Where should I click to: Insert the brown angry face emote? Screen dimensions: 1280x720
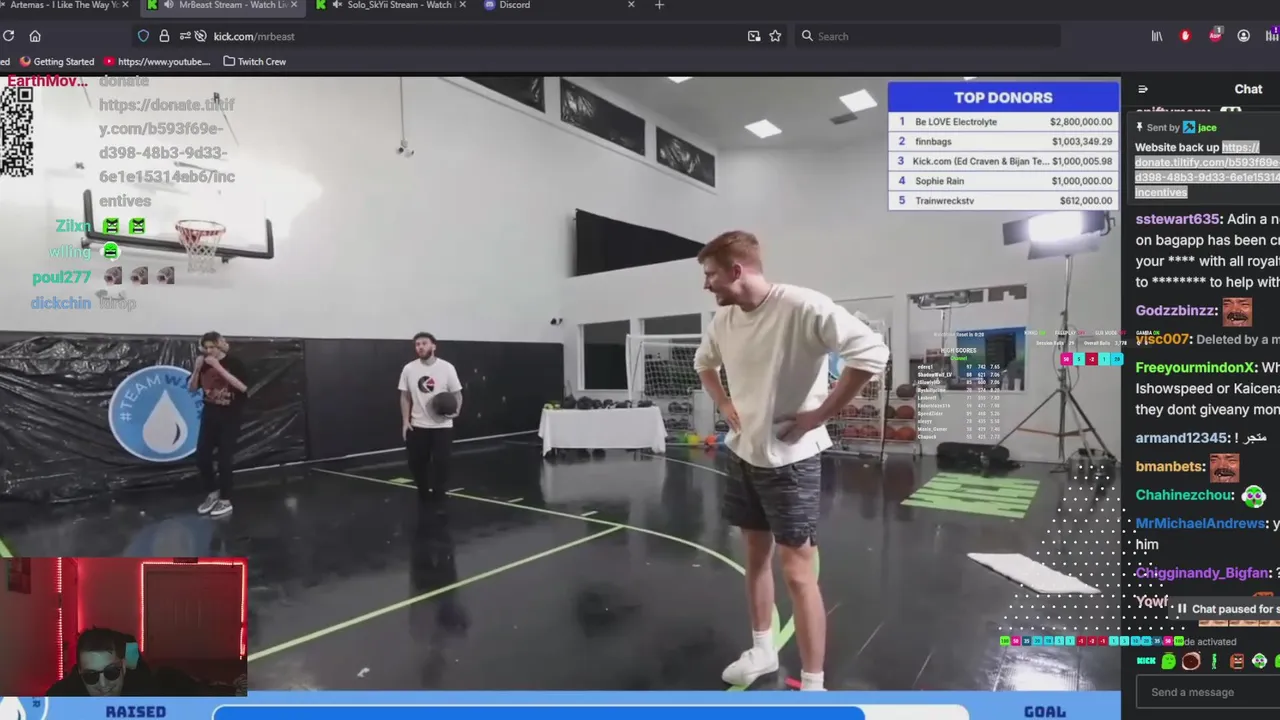coord(1237,661)
